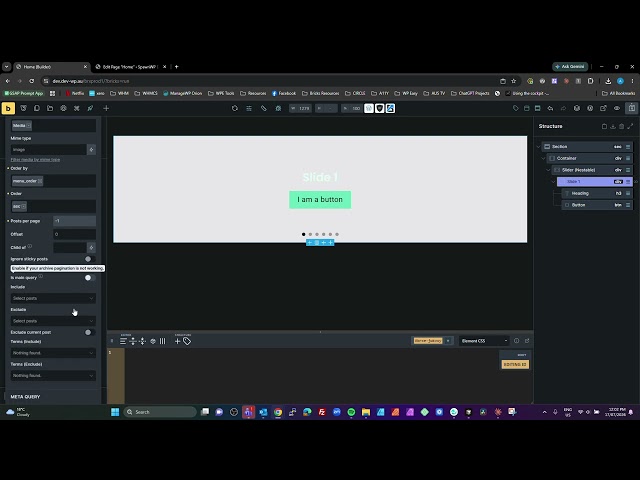640x480 pixels.
Task: Open the Filter media by mime type link
Action: pyautogui.click(x=35, y=160)
